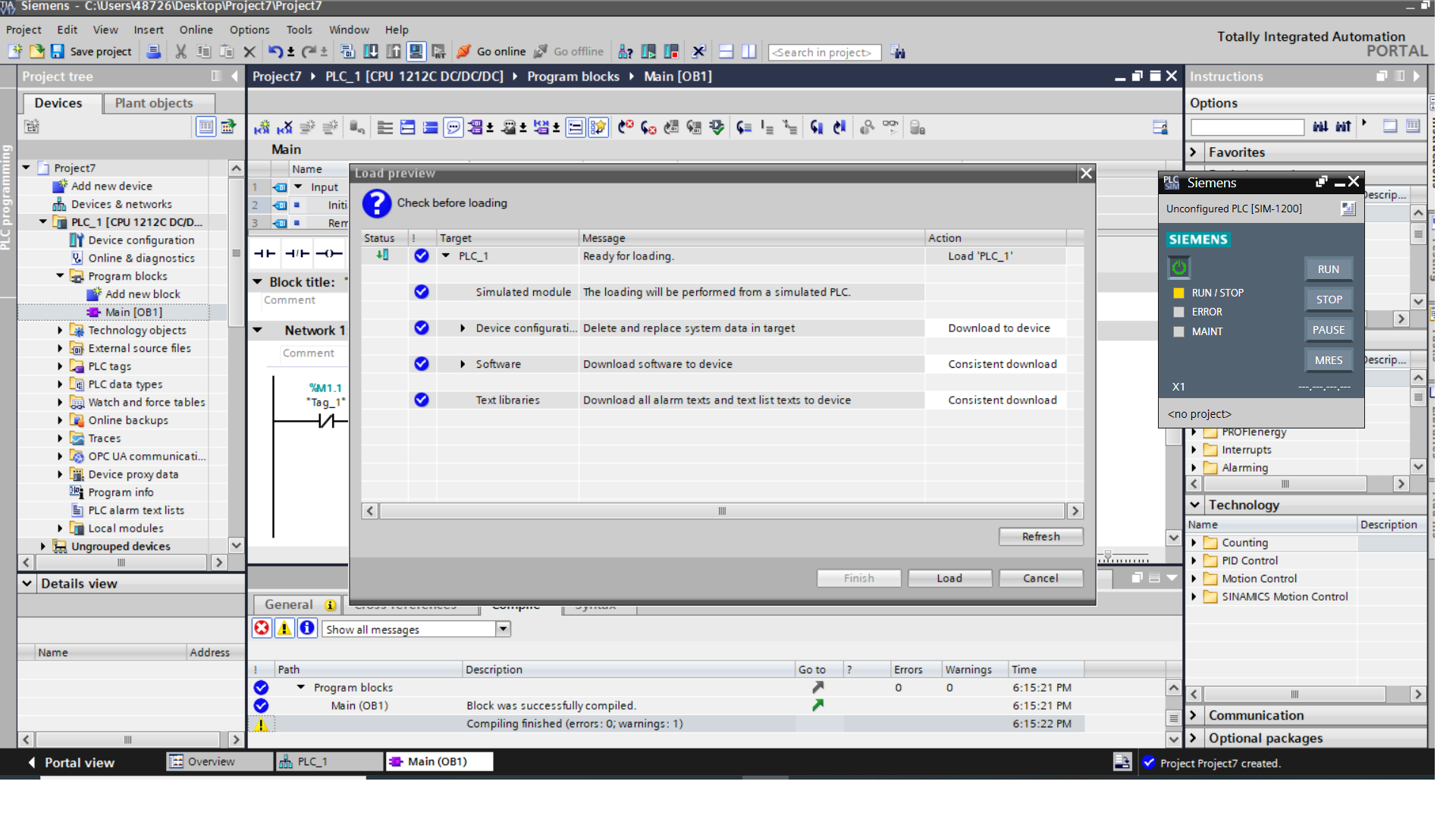Collapse the PLC_1 target row in Load preview

446,256
